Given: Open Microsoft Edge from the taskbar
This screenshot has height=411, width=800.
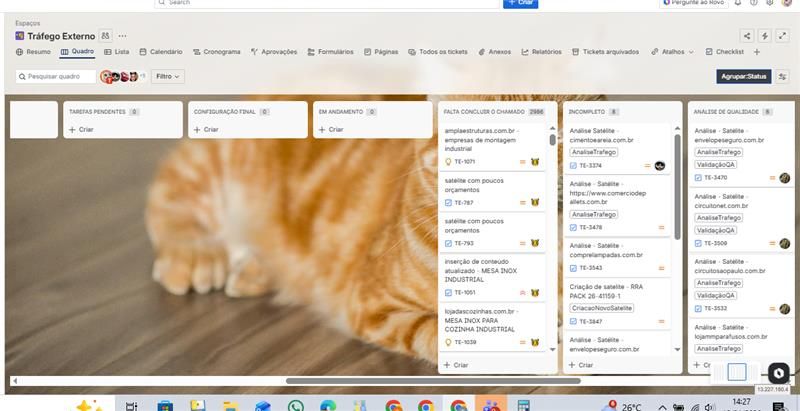Looking at the screenshot, I should pyautogui.click(x=328, y=406).
